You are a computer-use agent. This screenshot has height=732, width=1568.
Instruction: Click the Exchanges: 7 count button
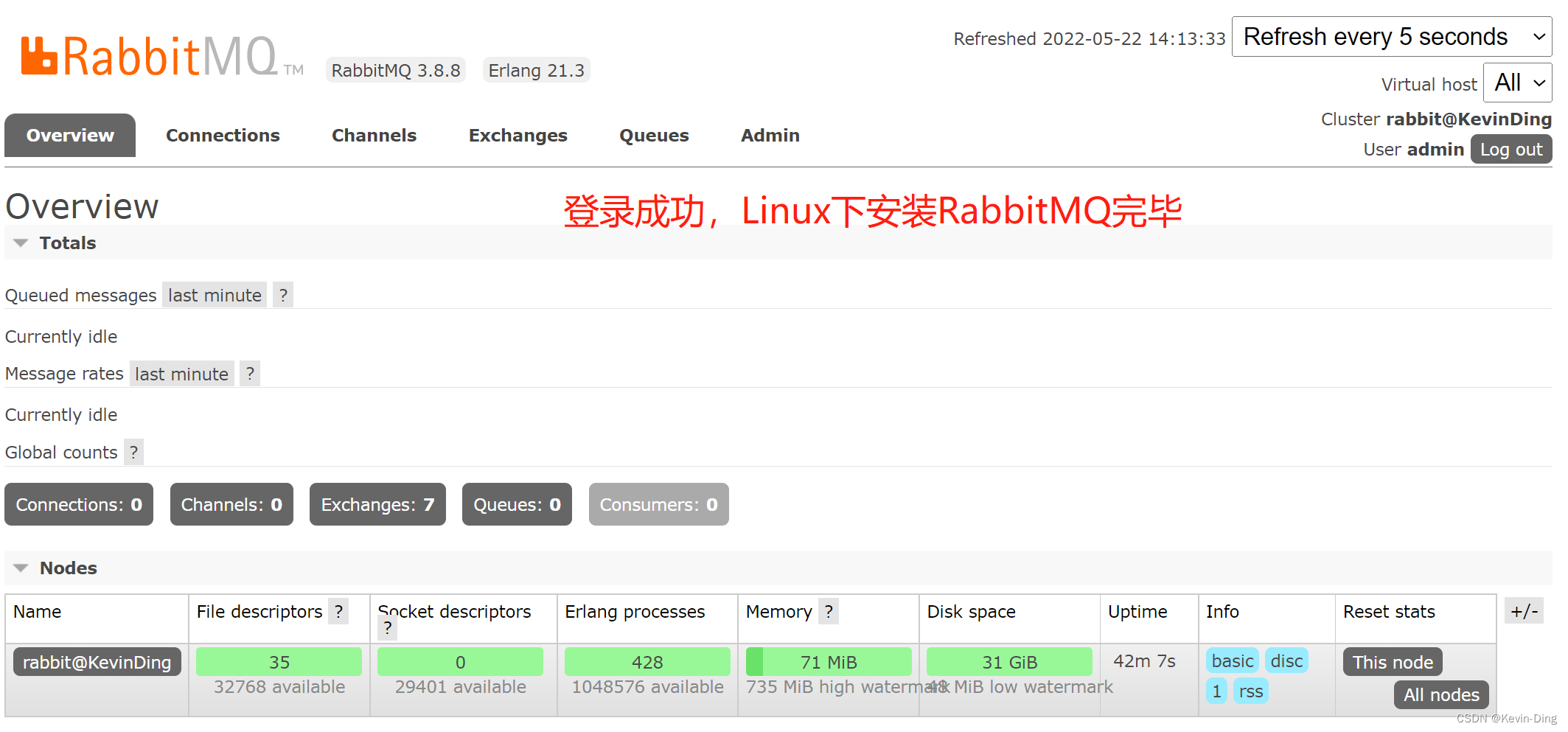tap(377, 504)
